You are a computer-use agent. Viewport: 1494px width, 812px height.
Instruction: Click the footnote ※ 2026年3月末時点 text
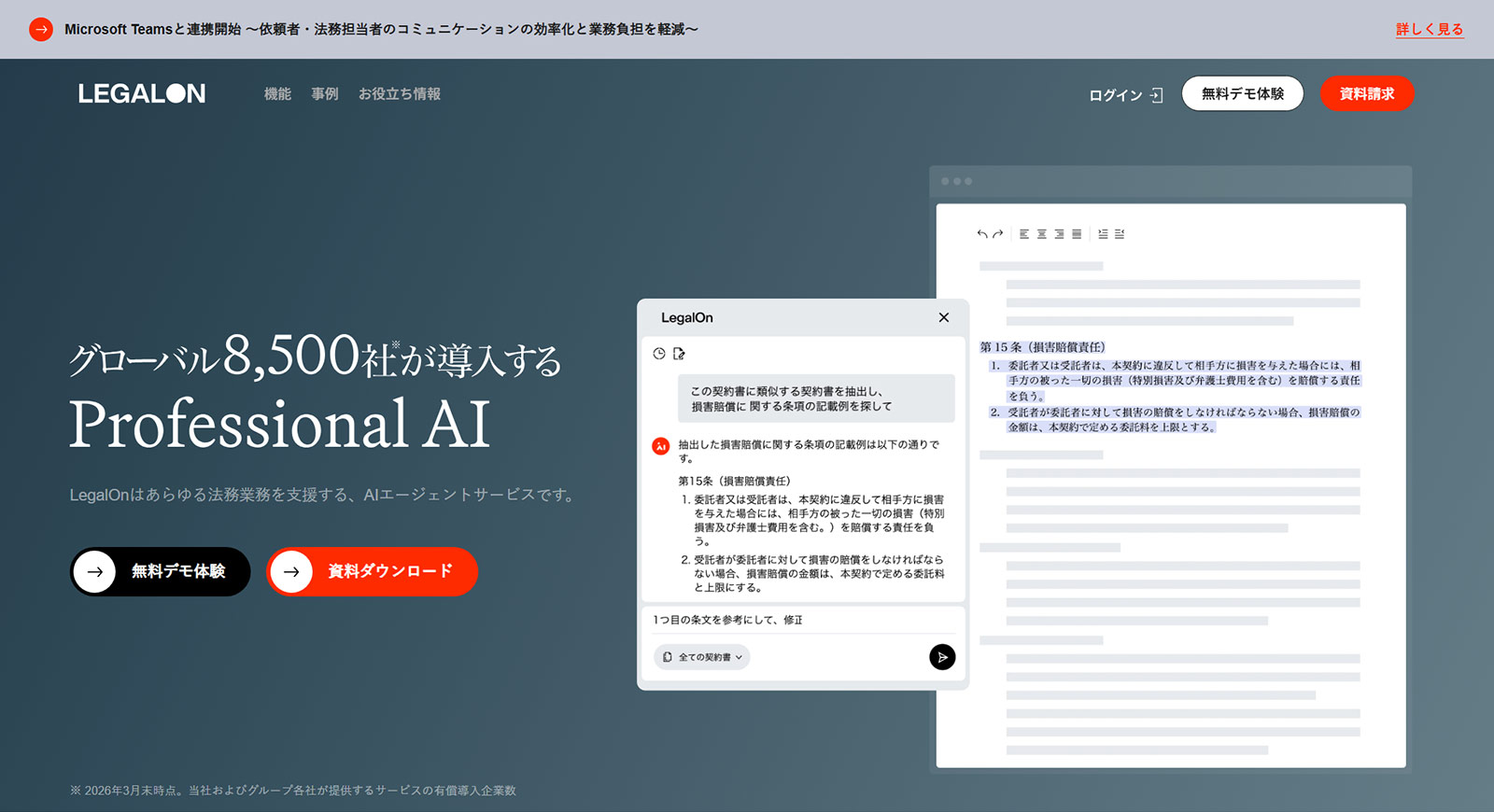click(293, 791)
